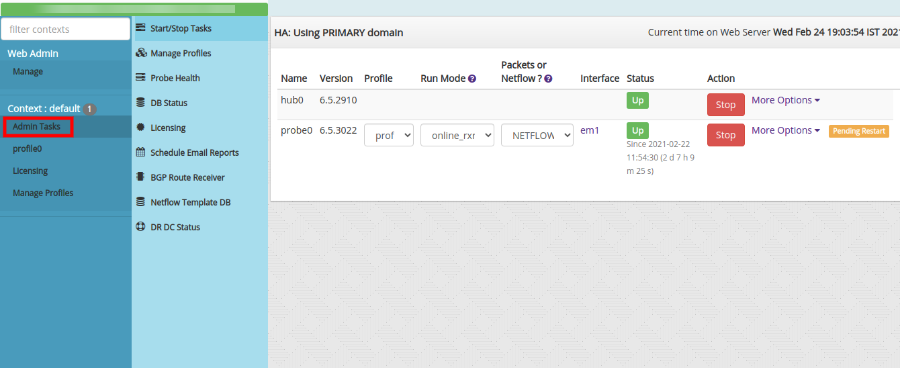Click the Start/Stop Tasks icon
Screen dimensions: 900x368
(140, 28)
